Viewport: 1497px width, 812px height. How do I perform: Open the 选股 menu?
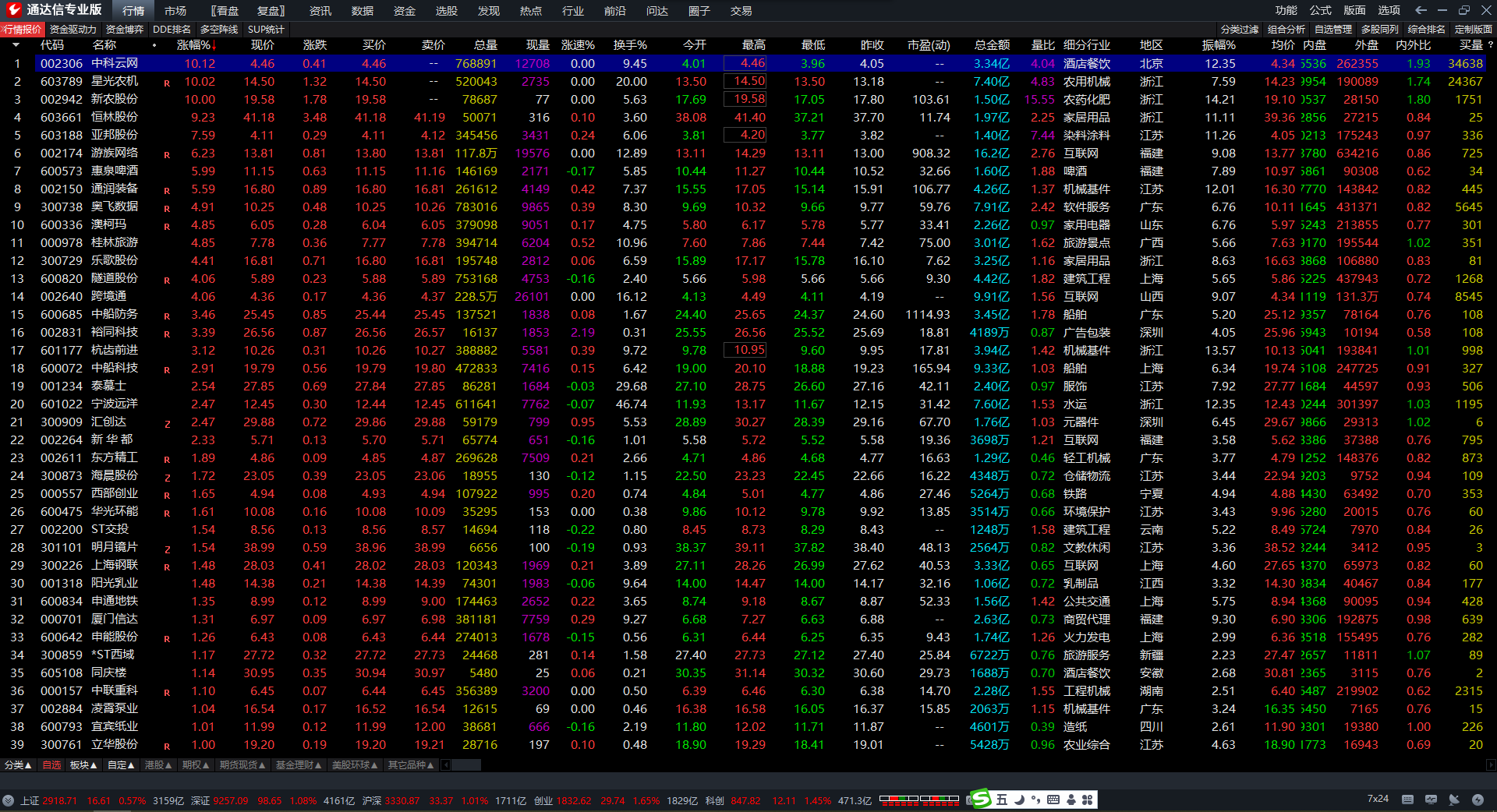coord(447,11)
